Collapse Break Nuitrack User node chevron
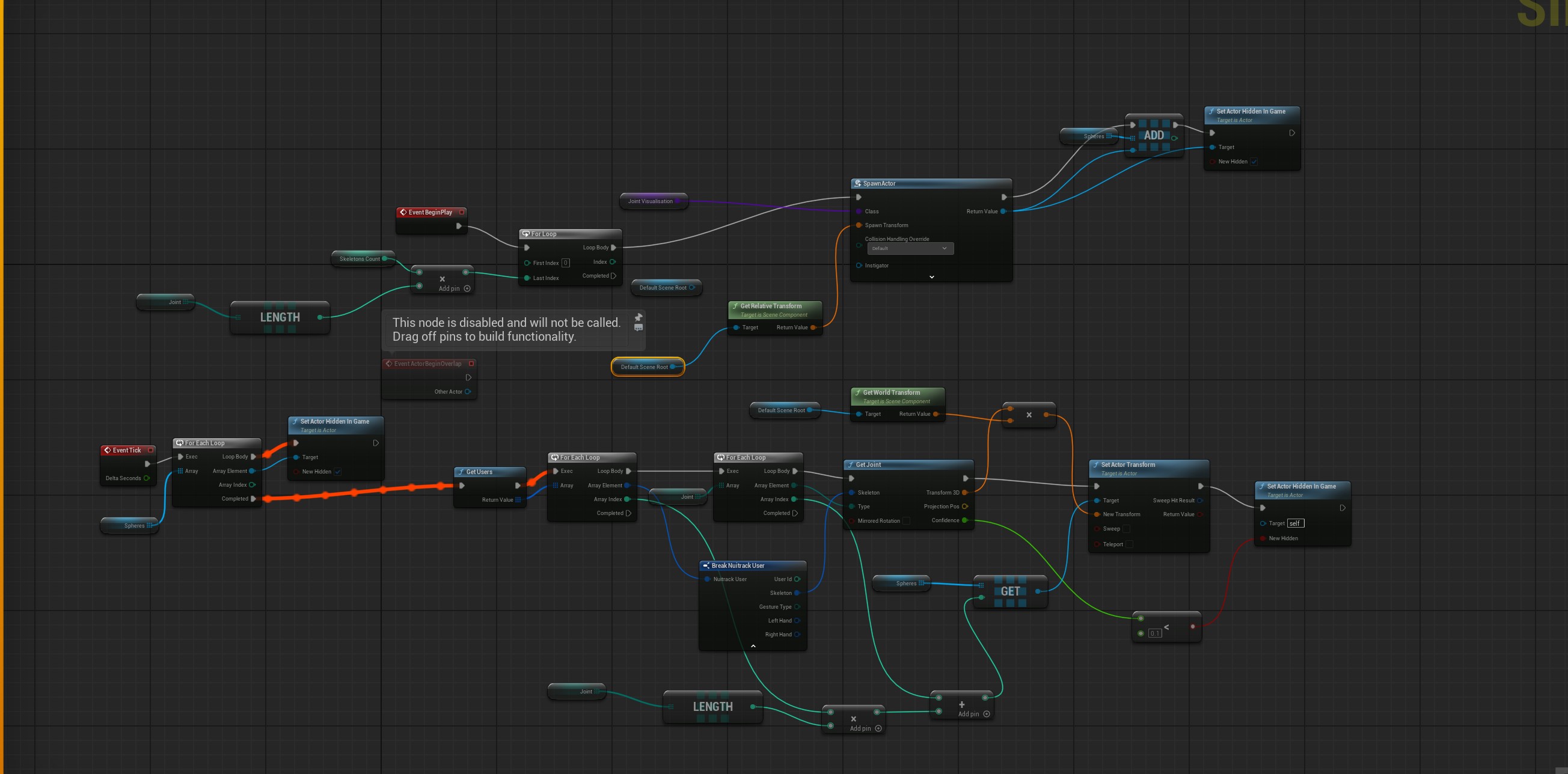1568x774 pixels. click(x=753, y=646)
